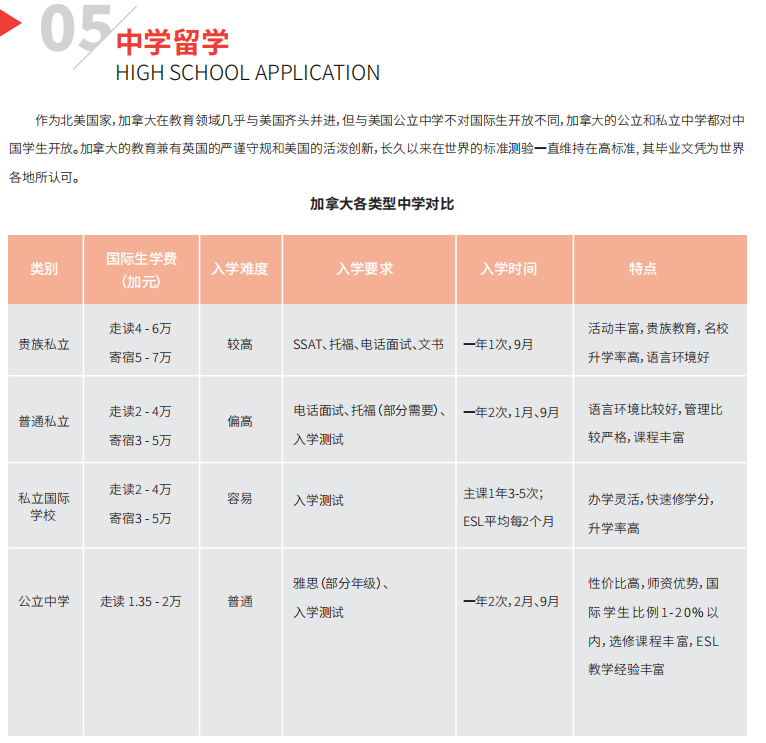Click '电话面试、托福(部分需要)、' requirement text
The image size is (766, 743).
370,410
